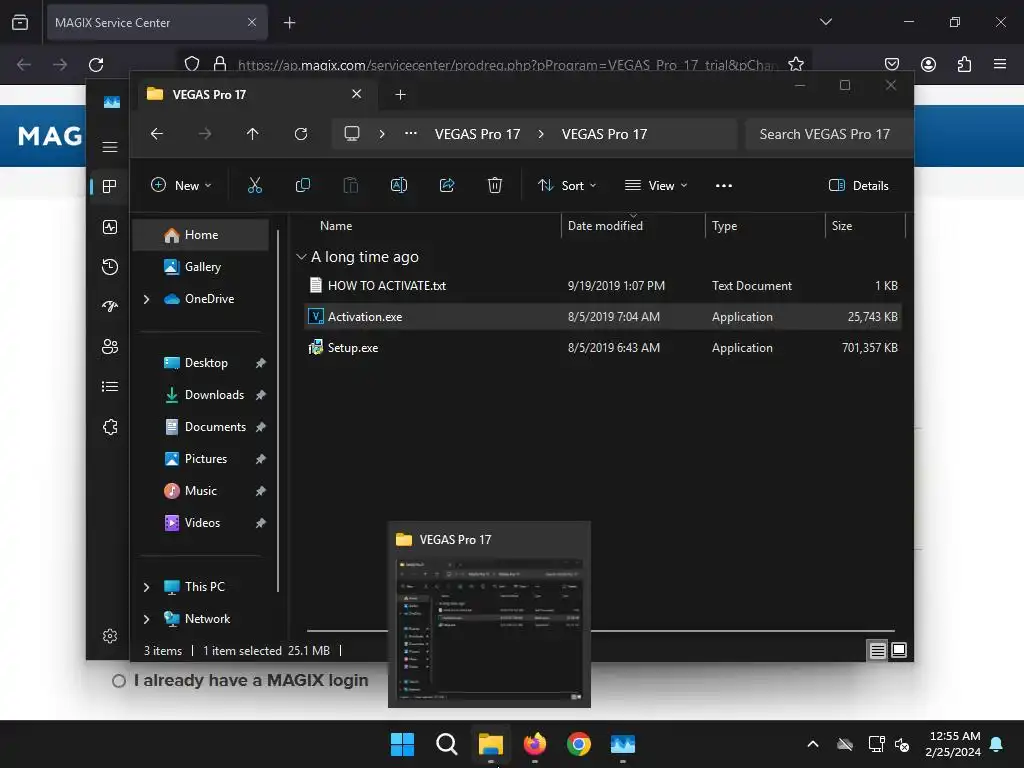Click the Search VEGAS Pro 17 box
The image size is (1024, 768).
click(x=827, y=134)
